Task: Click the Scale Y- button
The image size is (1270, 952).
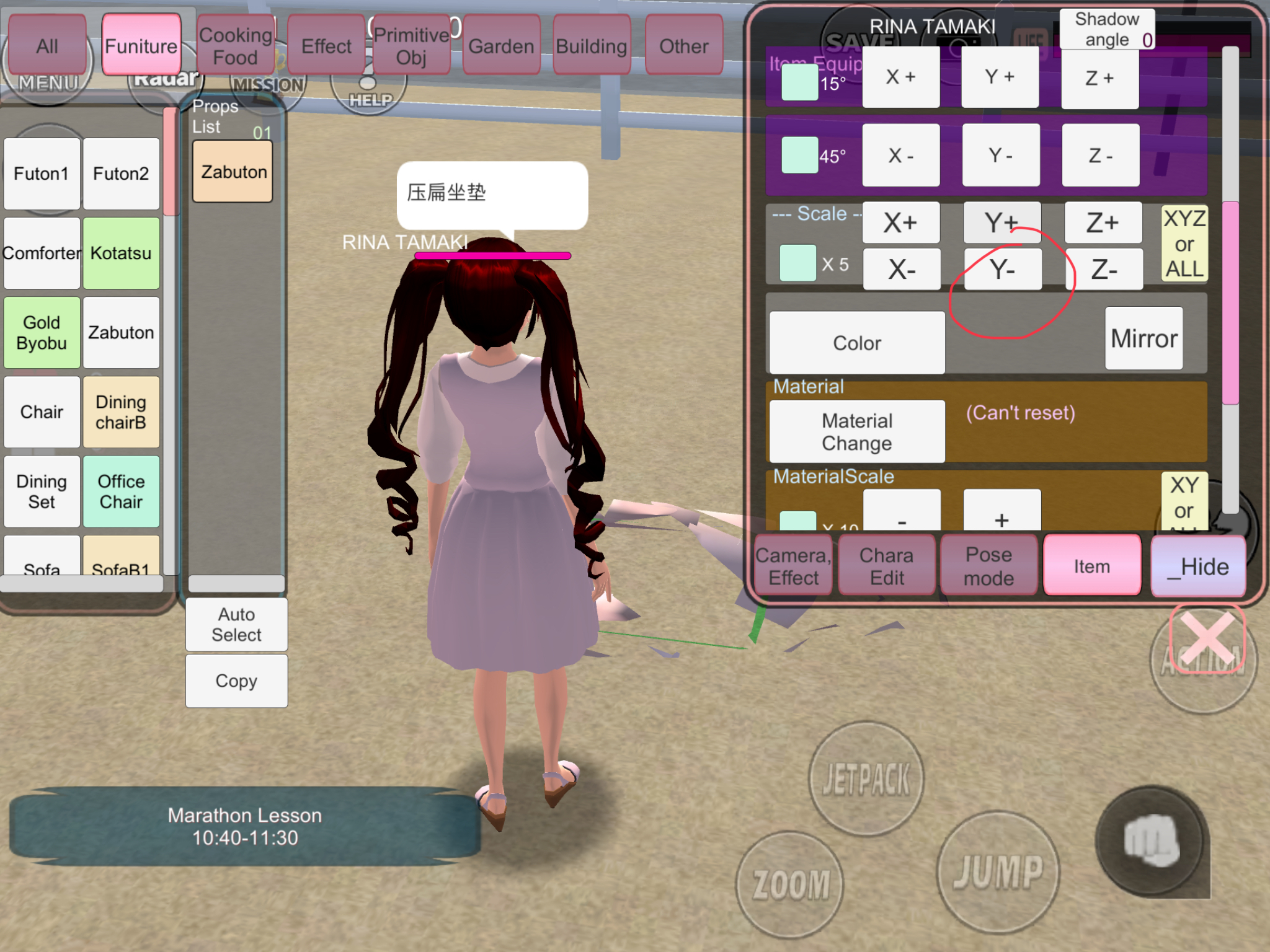Action: pos(1002,270)
